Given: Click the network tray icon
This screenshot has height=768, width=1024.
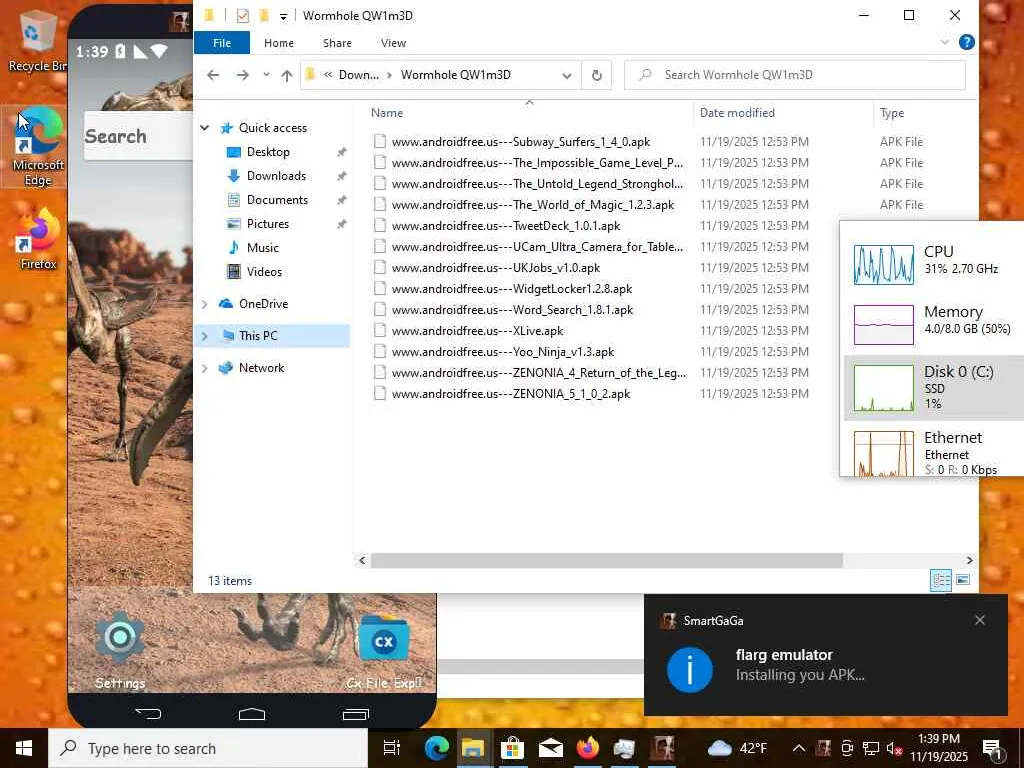Looking at the screenshot, I should (x=871, y=748).
